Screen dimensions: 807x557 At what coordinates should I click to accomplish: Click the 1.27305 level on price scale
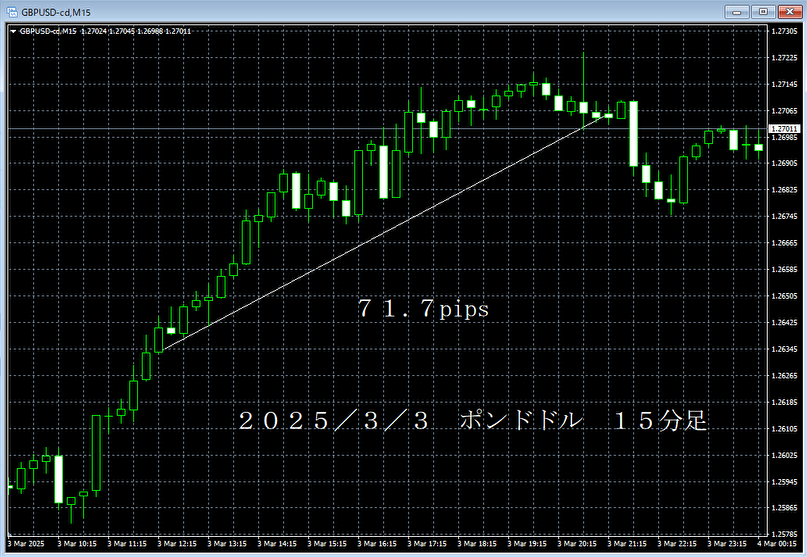click(784, 31)
